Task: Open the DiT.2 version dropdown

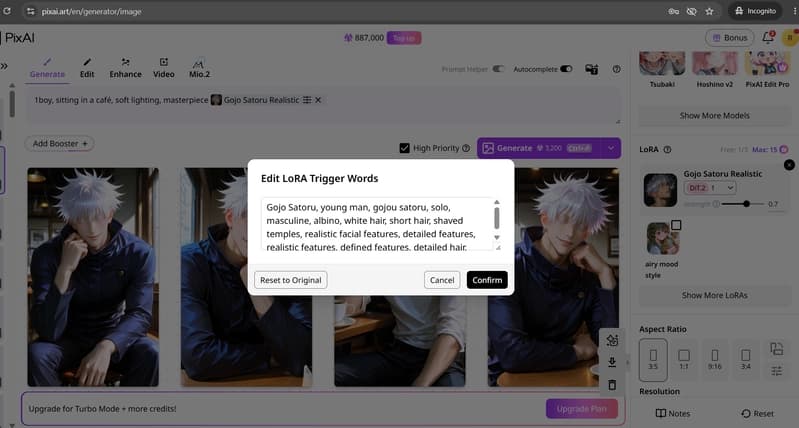Action: click(710, 188)
